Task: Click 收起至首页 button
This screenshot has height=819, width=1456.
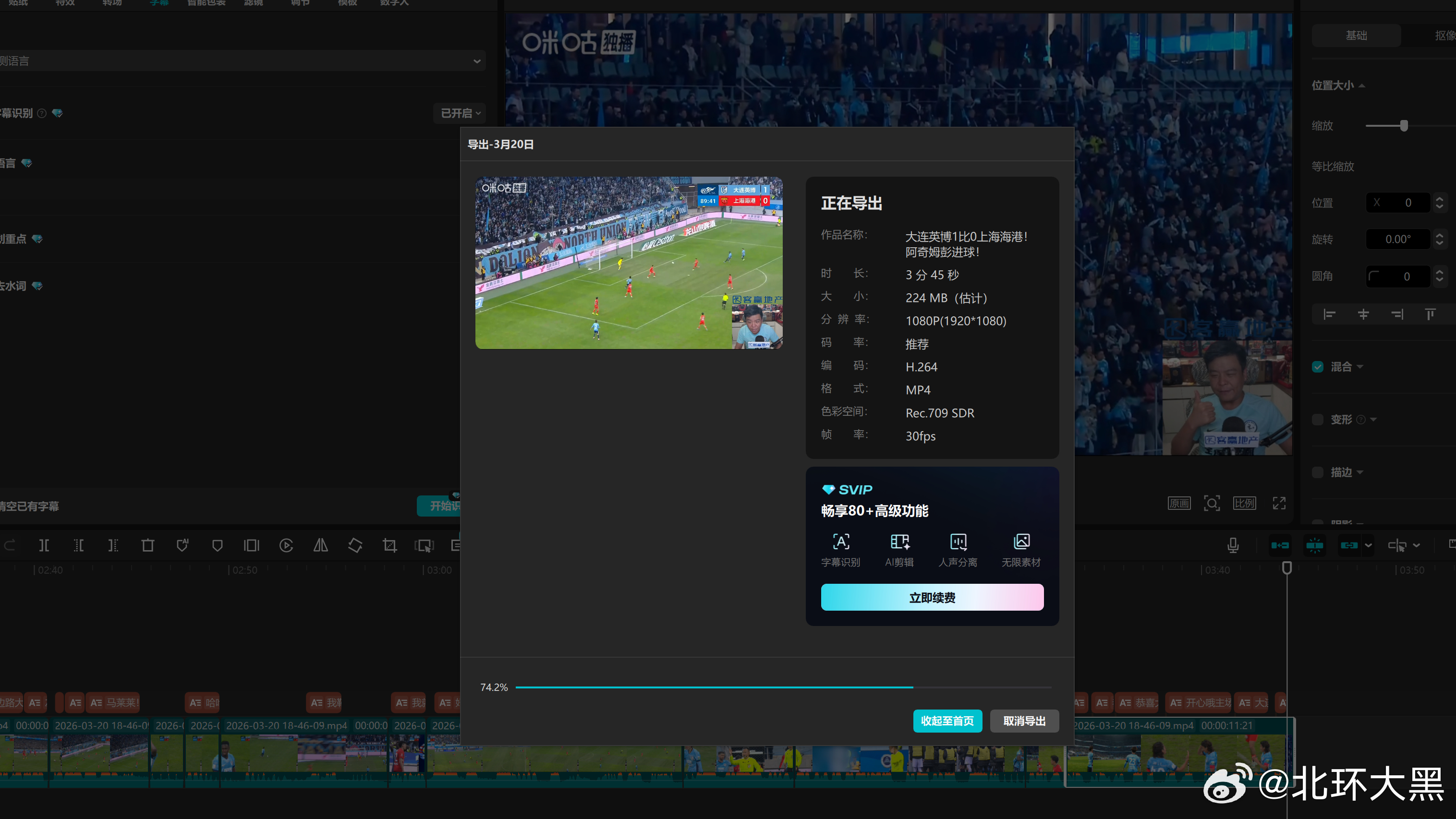Action: [947, 721]
